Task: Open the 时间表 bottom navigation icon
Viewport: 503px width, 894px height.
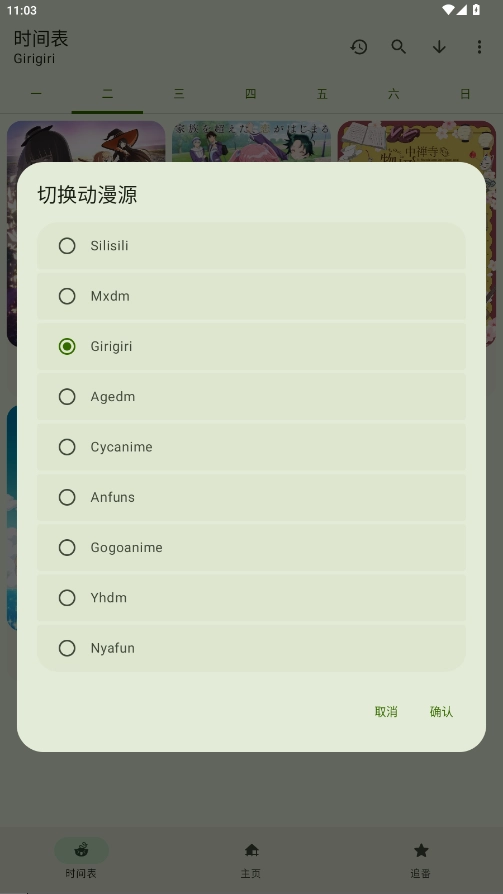Action: [x=81, y=851]
